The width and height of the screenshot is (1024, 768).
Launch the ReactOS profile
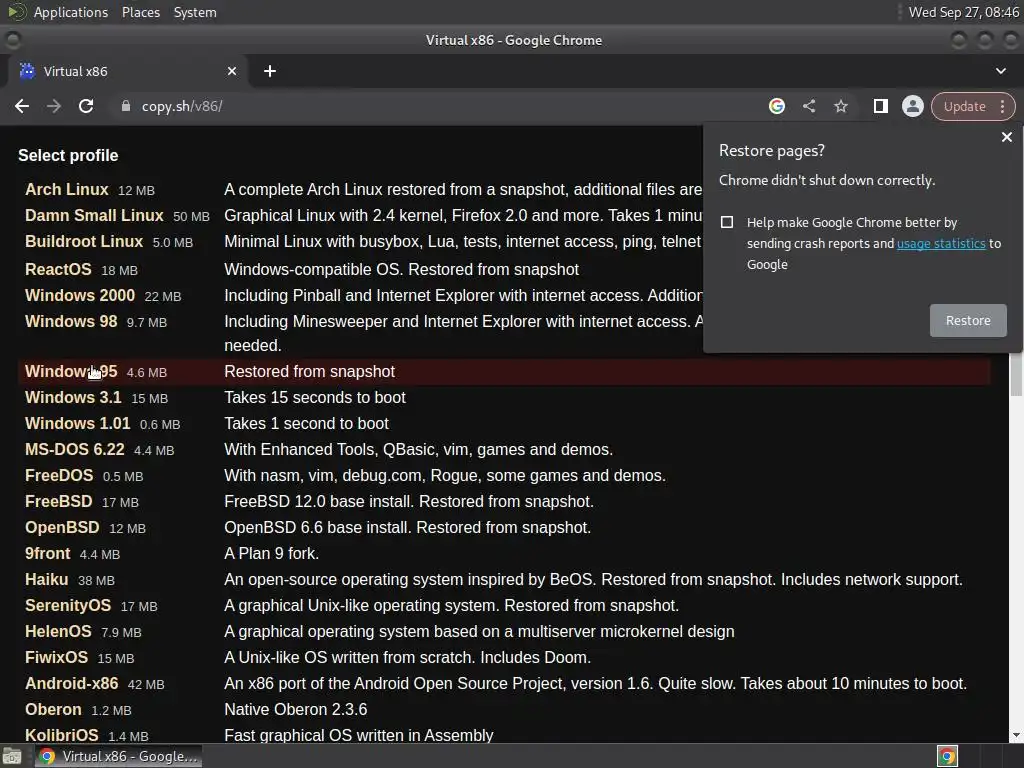58,269
